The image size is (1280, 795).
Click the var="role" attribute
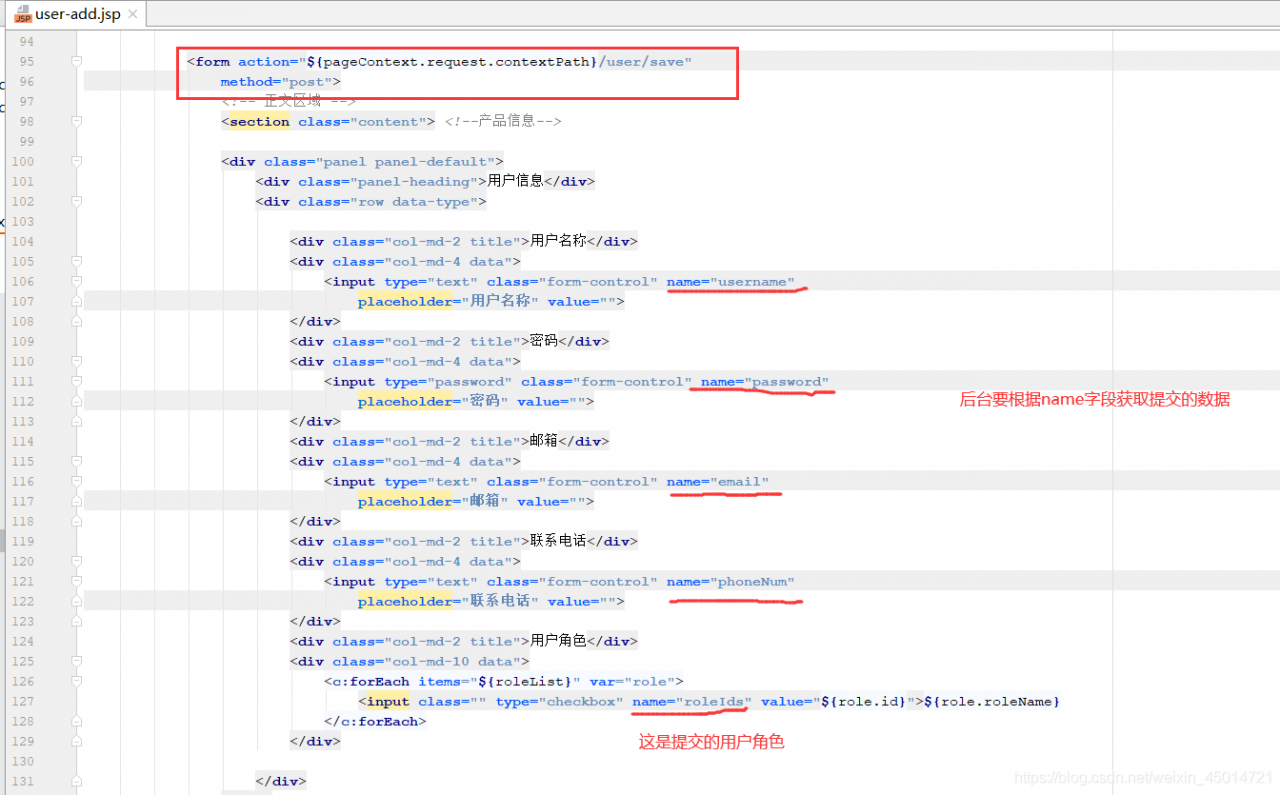click(x=632, y=682)
